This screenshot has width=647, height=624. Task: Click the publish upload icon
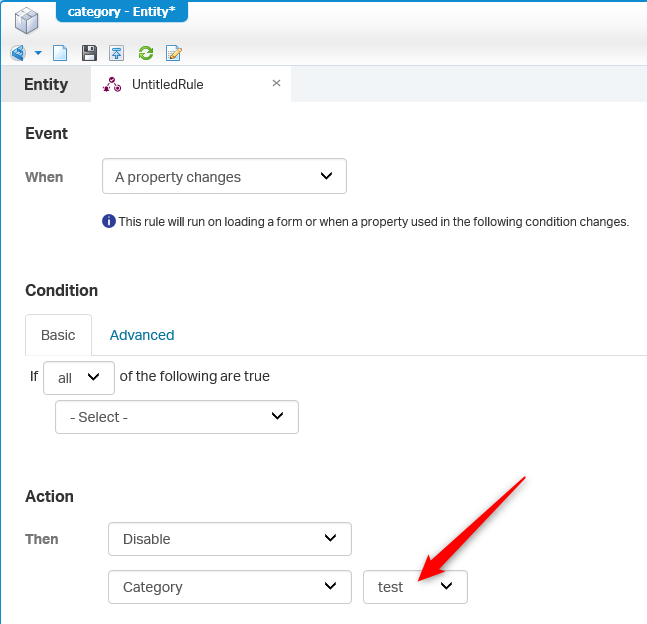coord(116,53)
